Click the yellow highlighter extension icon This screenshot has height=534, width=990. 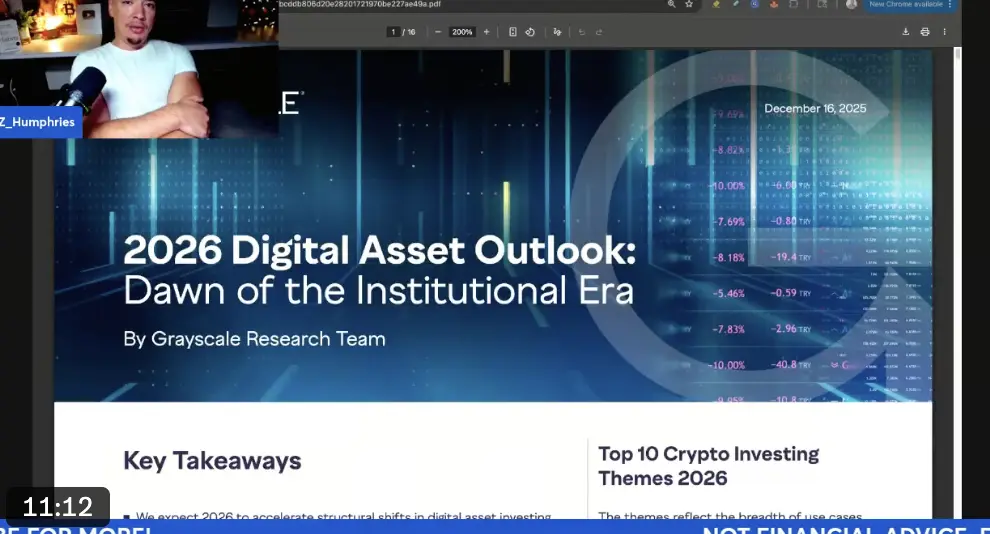[716, 4]
